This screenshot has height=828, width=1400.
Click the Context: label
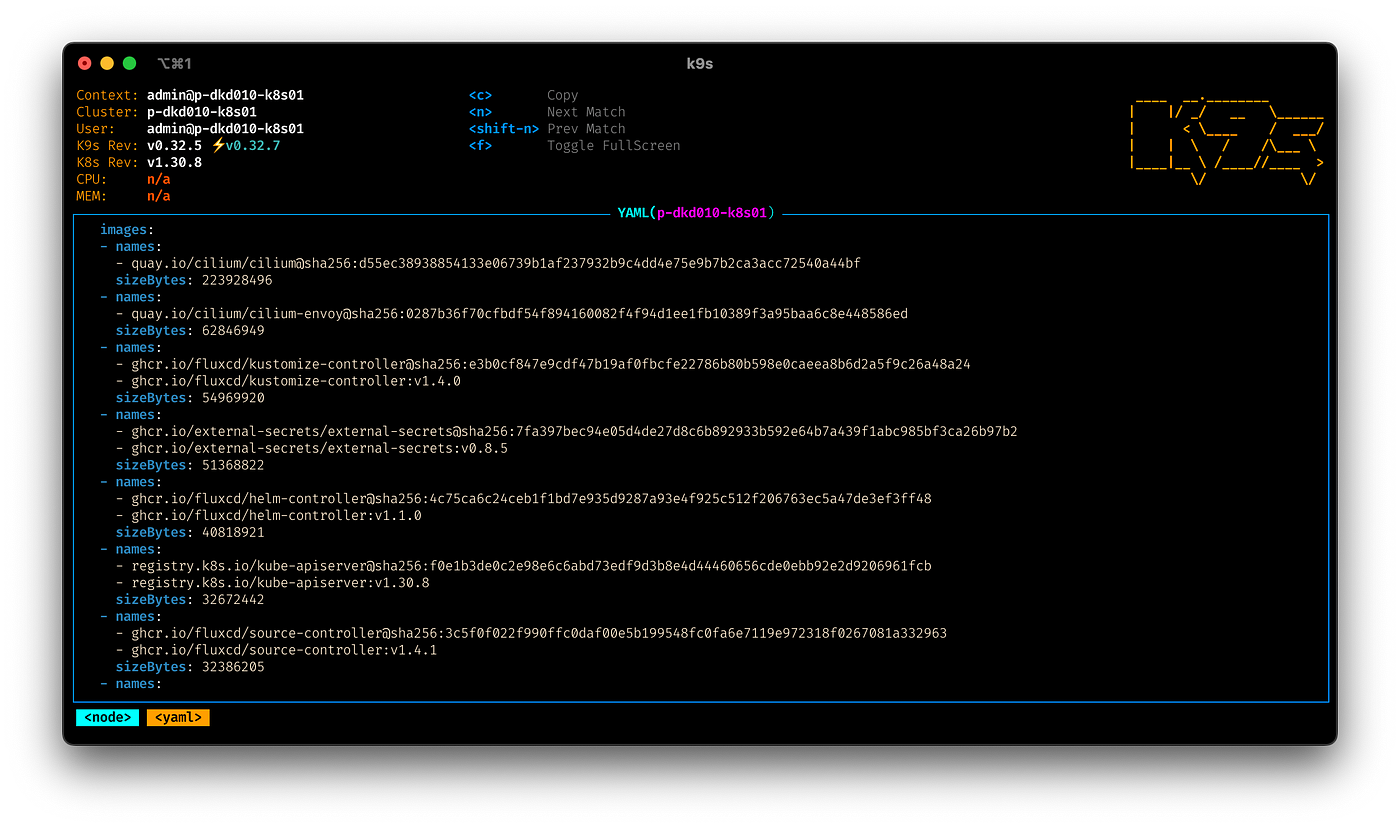tap(107, 95)
